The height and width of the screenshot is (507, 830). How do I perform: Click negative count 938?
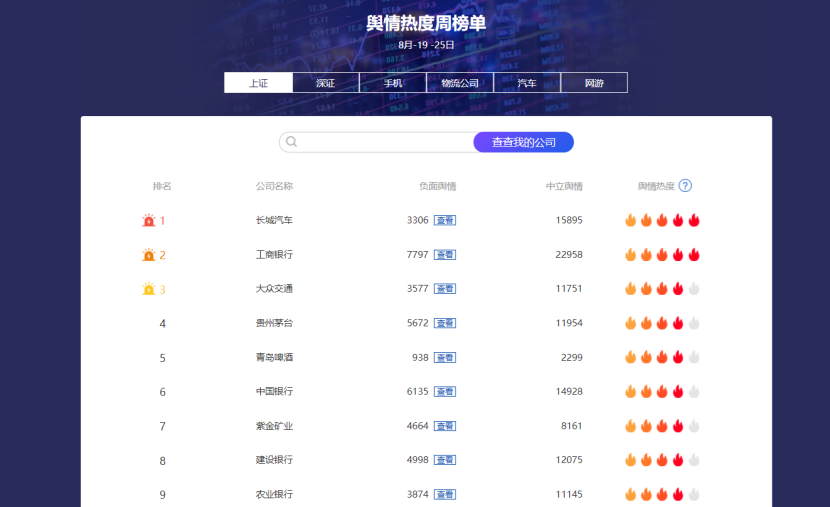click(x=420, y=357)
